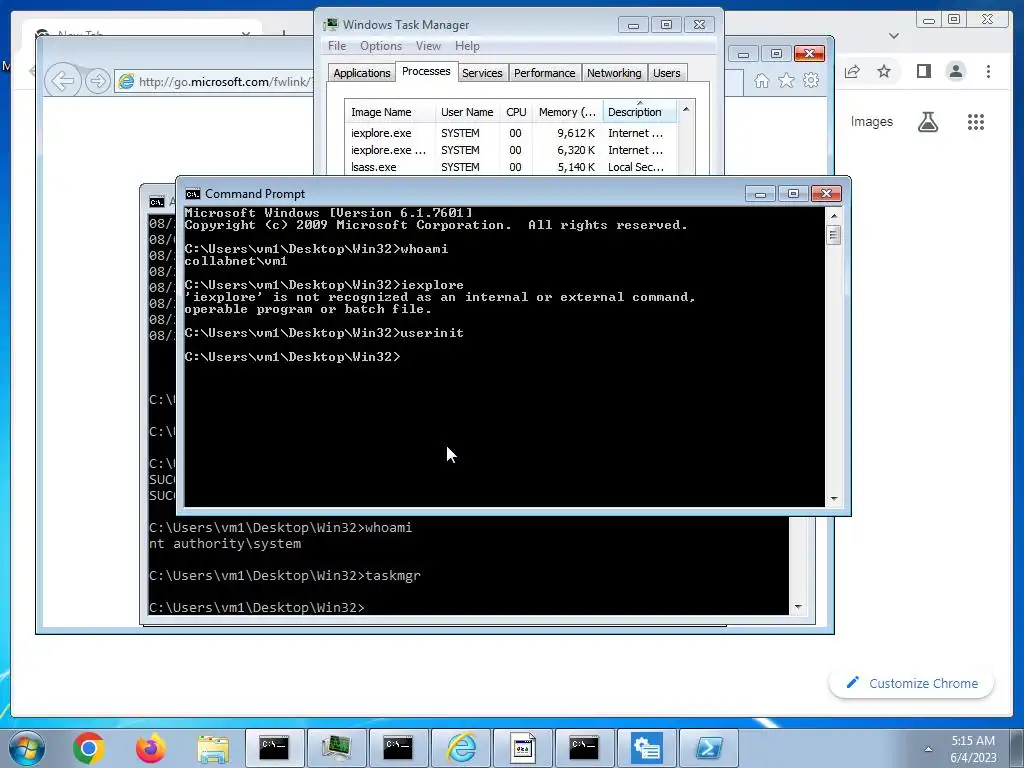The width and height of the screenshot is (1024, 768).
Task: Open Task Manager File menu
Action: [337, 46]
